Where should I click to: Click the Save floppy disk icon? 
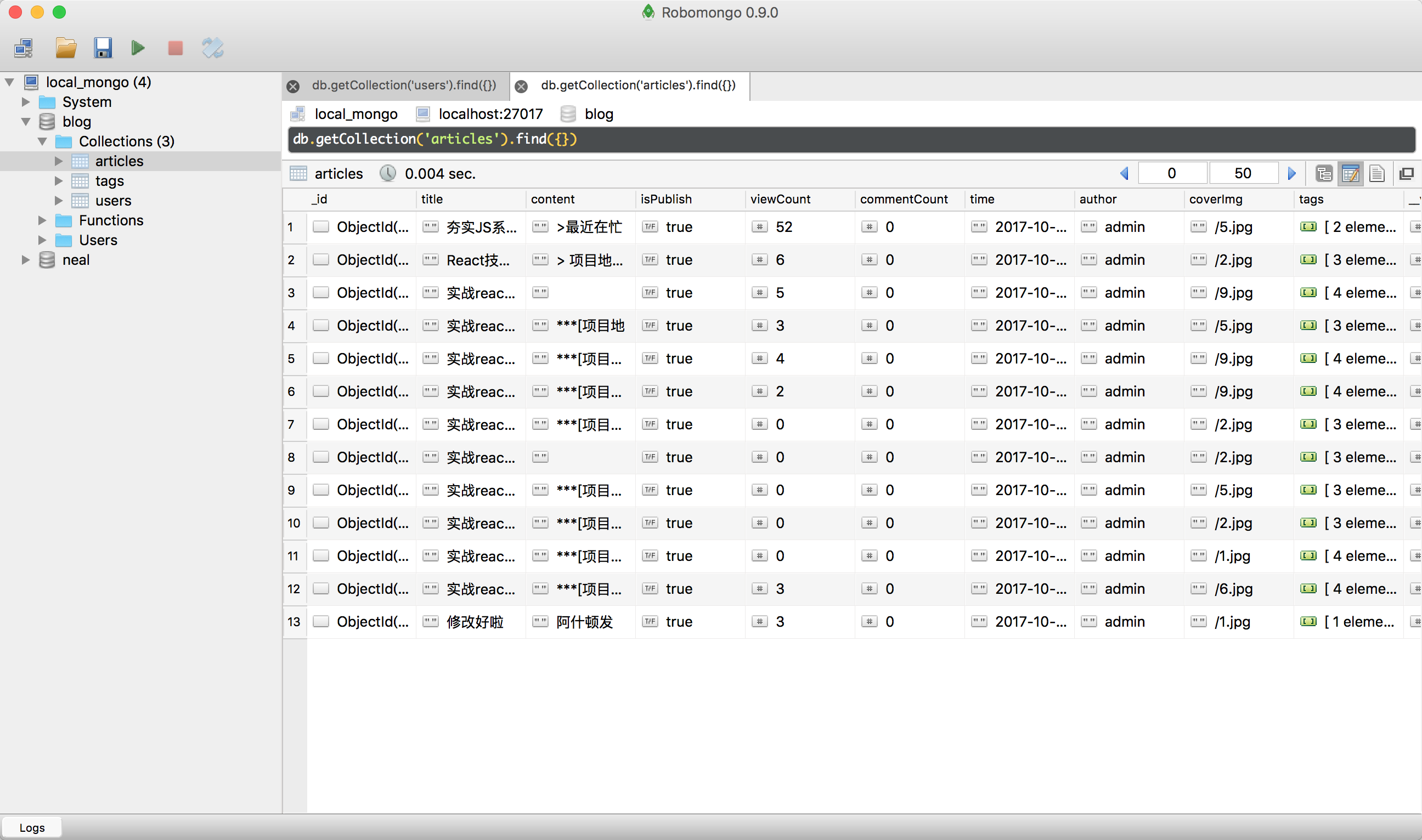(103, 48)
